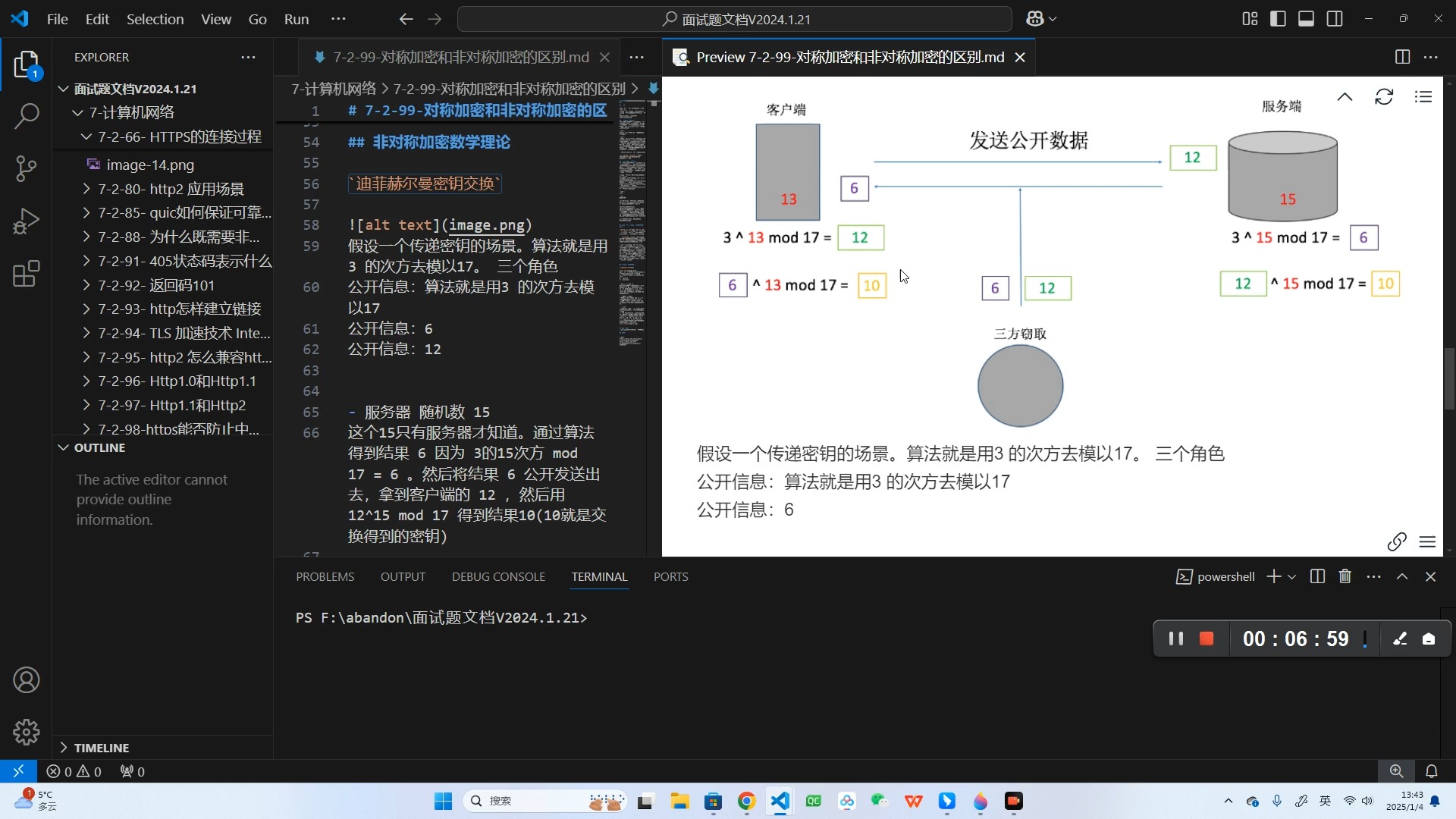Screen dimensions: 1456x819
Task: Click the pause button in recording controls
Action: [x=1177, y=638]
